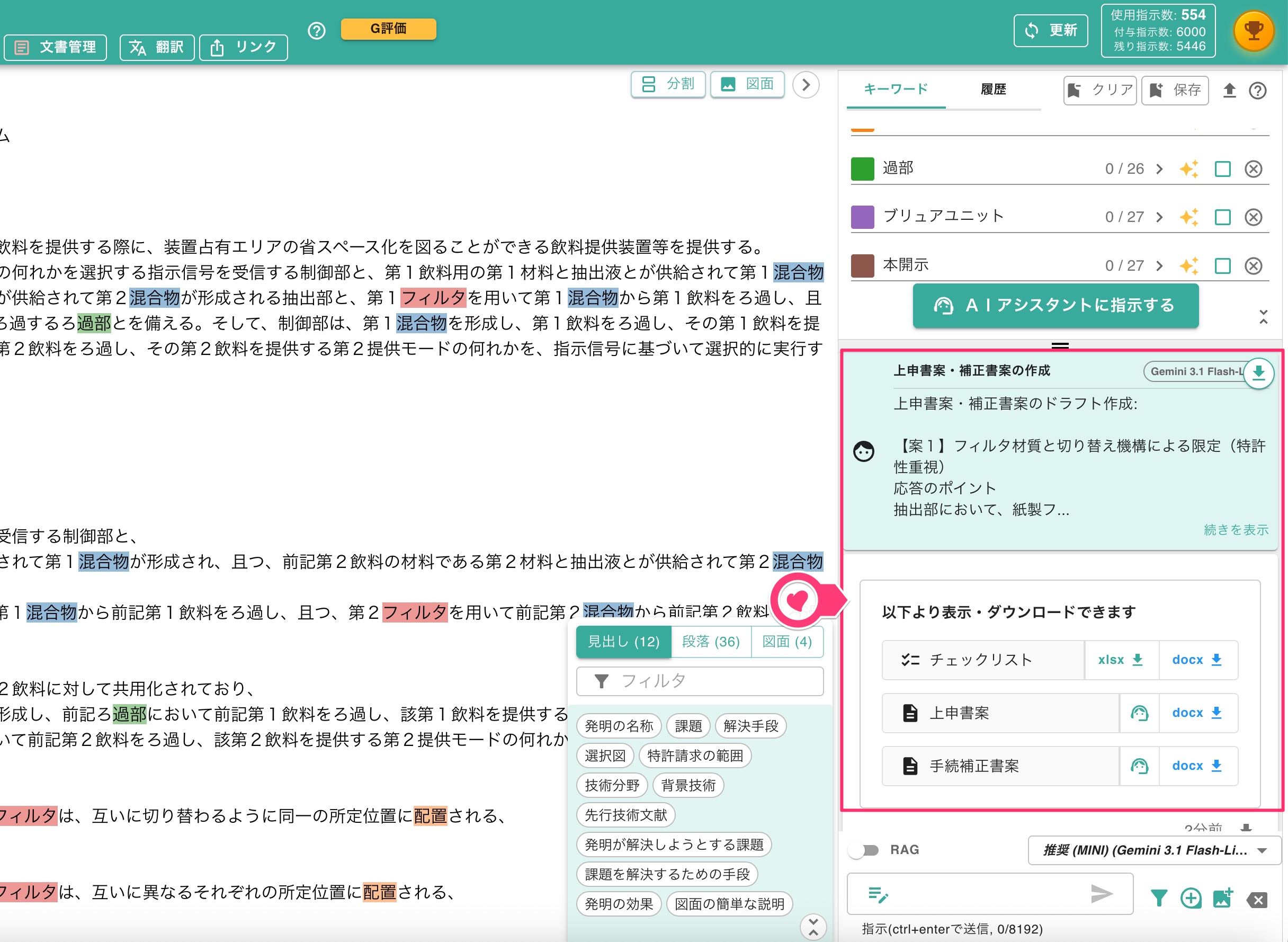Toggle the checkbox for ブリュアユニット keyword
1288x942 pixels.
click(x=1222, y=217)
